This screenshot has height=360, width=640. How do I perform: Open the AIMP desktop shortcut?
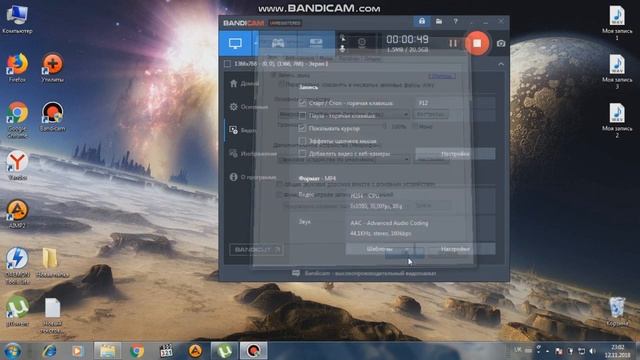tap(17, 213)
